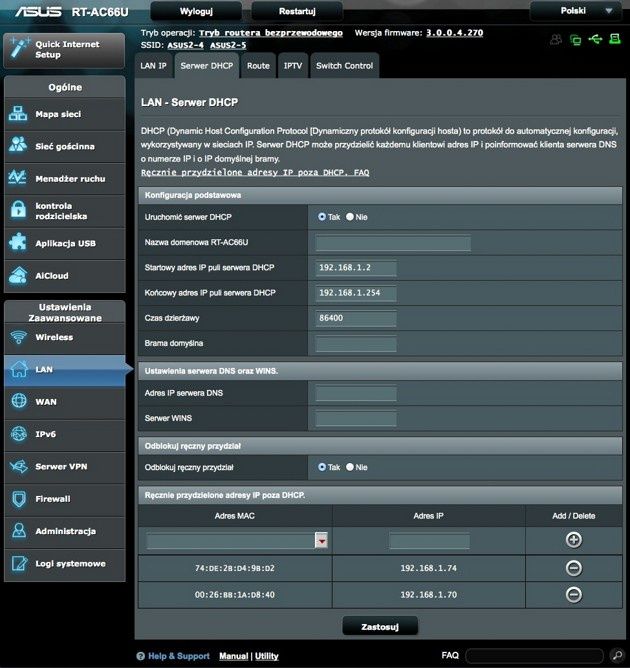
Task: Open the ASUS2-5 SSID link
Action: point(228,45)
